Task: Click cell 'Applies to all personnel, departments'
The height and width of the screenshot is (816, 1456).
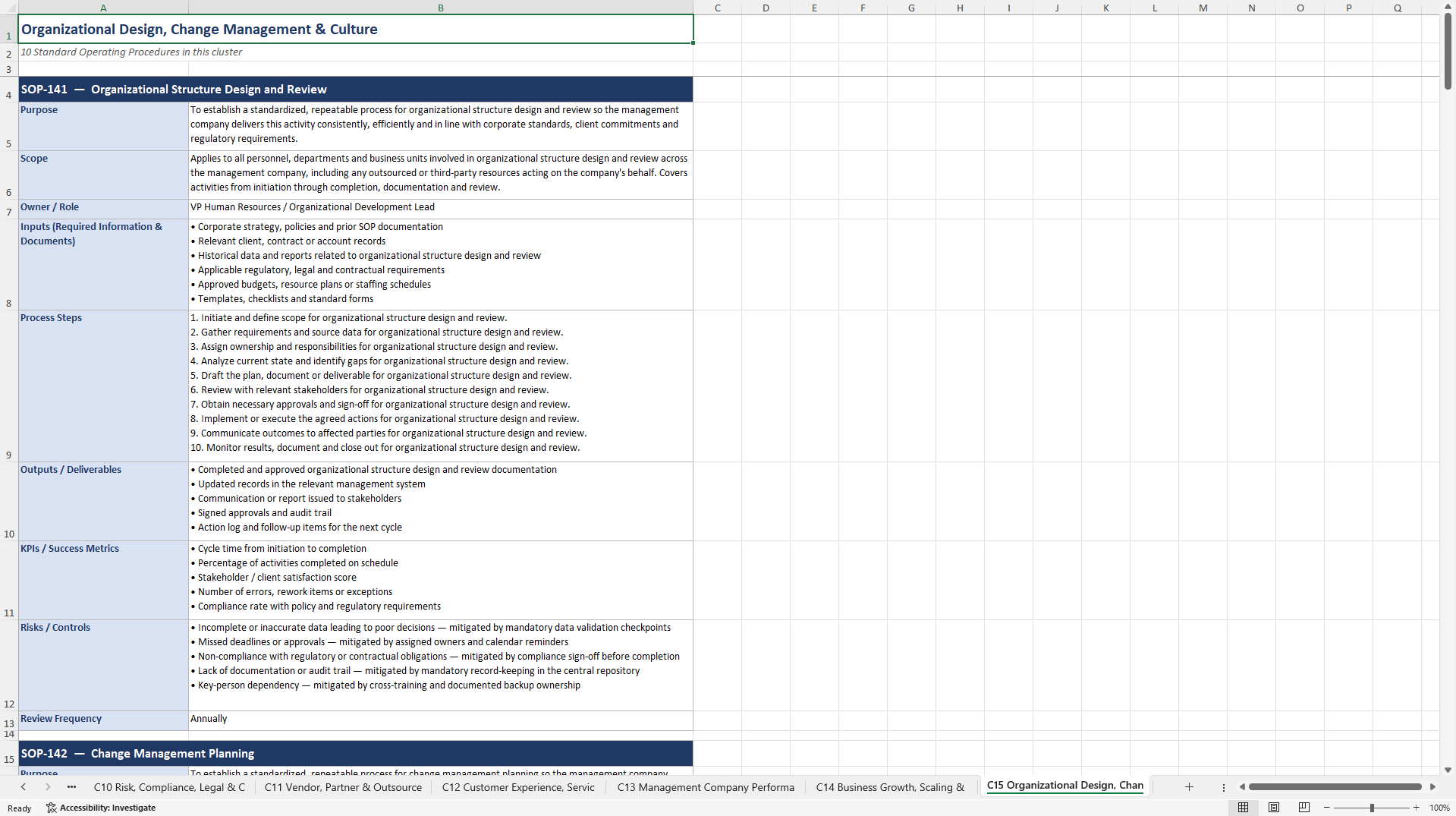Action: (x=441, y=175)
